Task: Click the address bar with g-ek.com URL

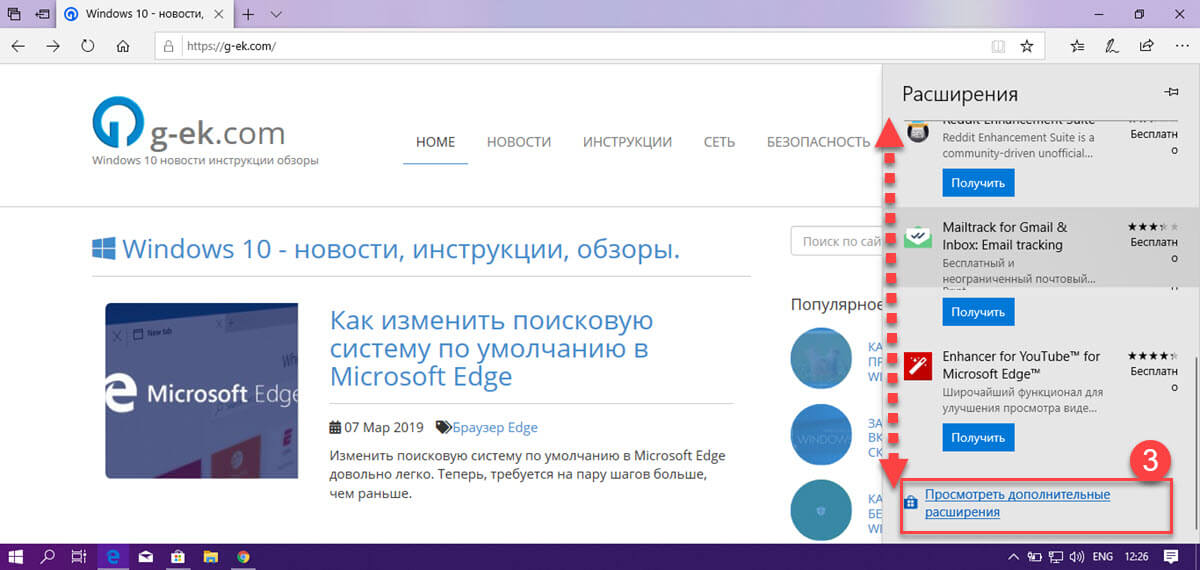Action: pyautogui.click(x=600, y=46)
